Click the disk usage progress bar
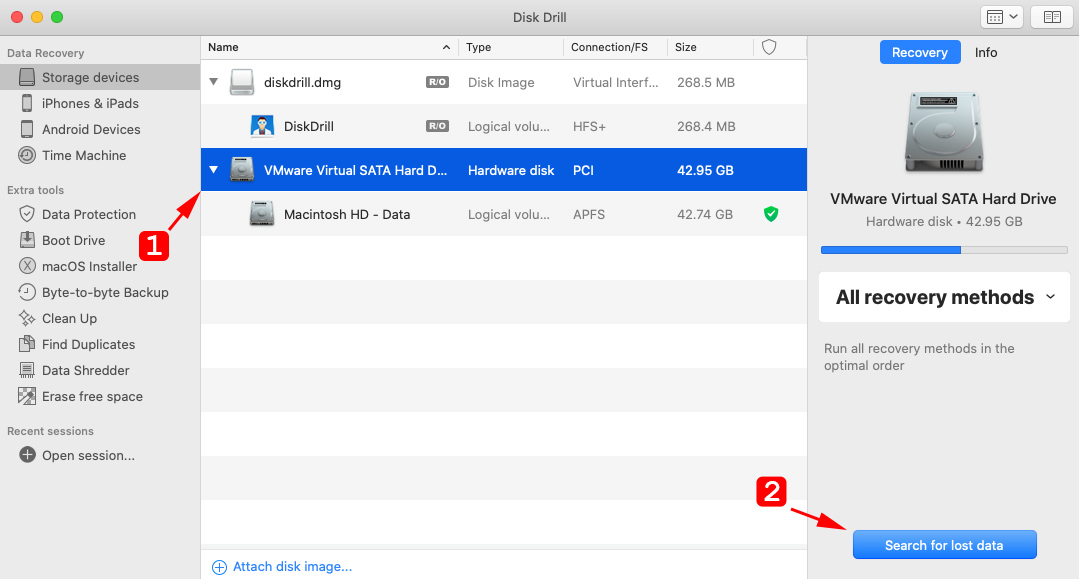Image resolution: width=1079 pixels, height=579 pixels. click(944, 250)
